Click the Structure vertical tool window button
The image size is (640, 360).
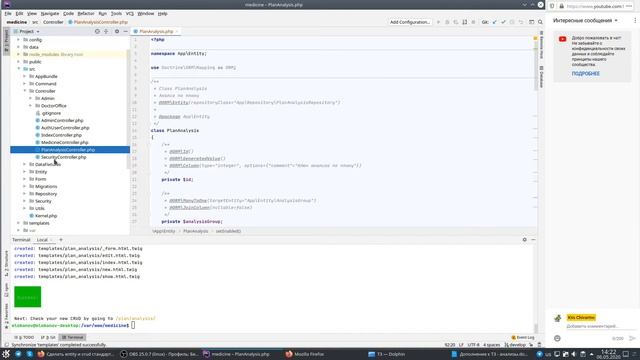[6, 263]
